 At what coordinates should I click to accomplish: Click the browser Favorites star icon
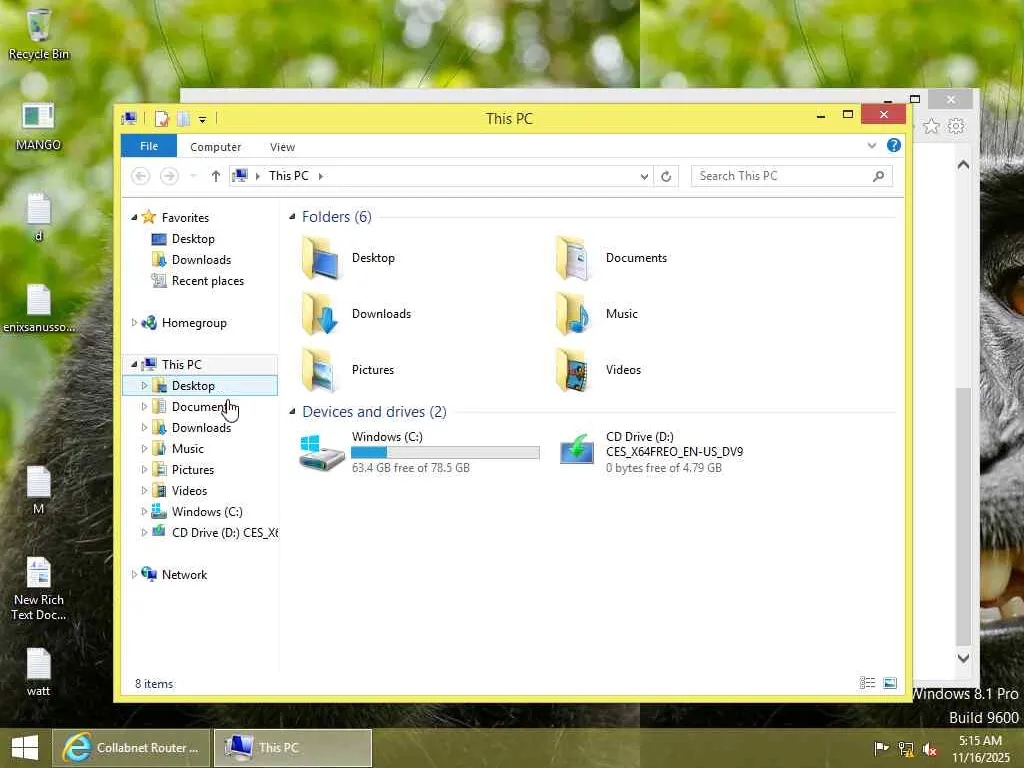[931, 126]
